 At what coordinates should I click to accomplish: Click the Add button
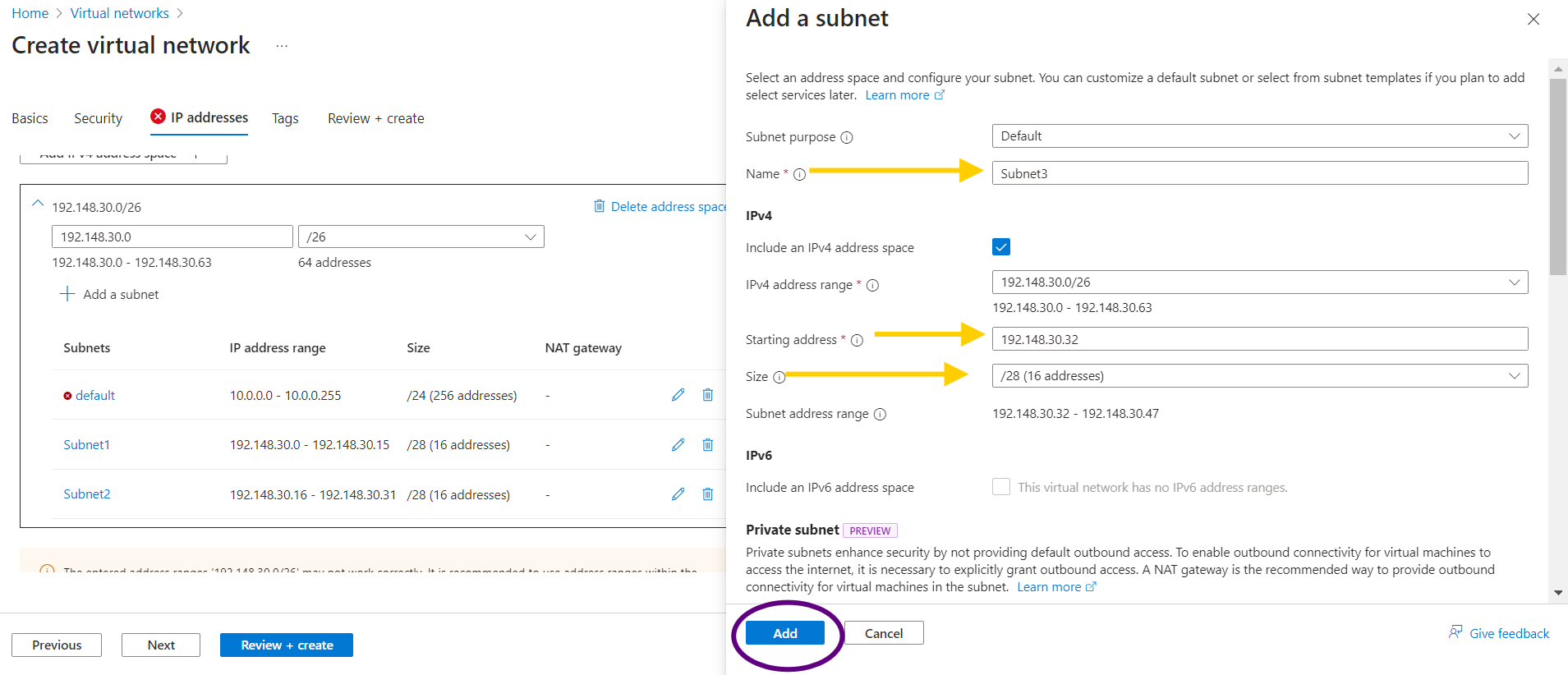pos(784,633)
